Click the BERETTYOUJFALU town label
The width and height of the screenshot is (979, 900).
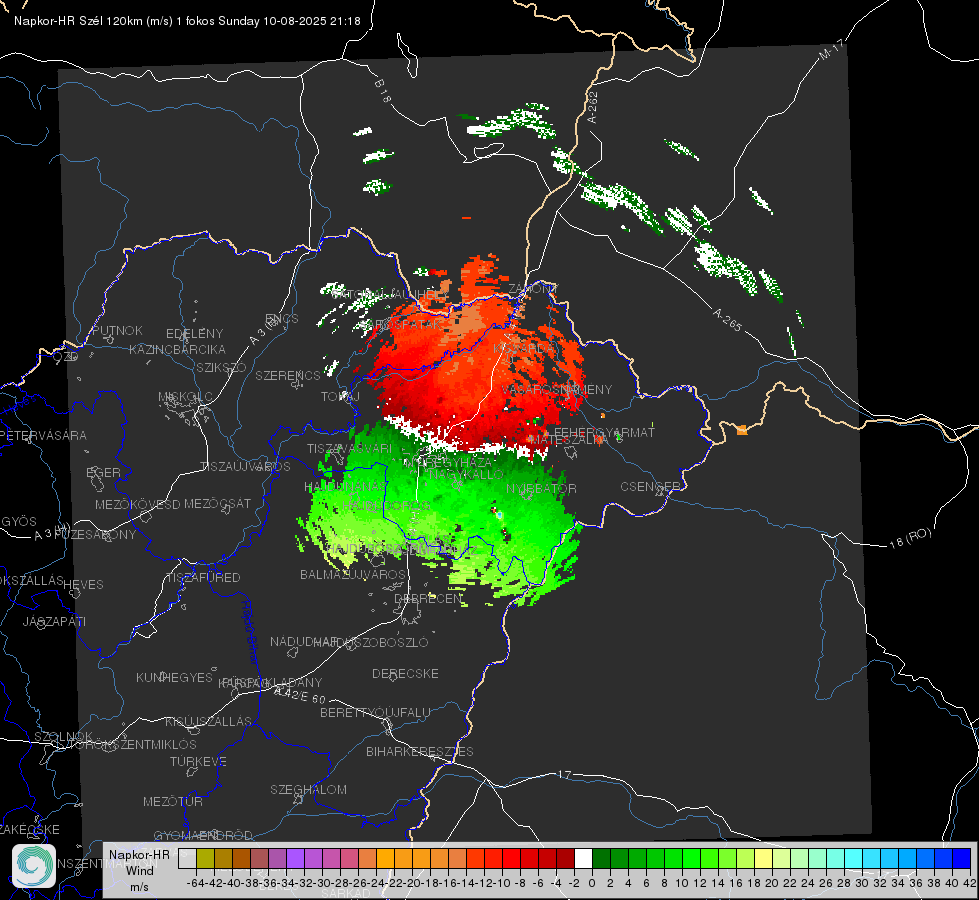click(375, 713)
